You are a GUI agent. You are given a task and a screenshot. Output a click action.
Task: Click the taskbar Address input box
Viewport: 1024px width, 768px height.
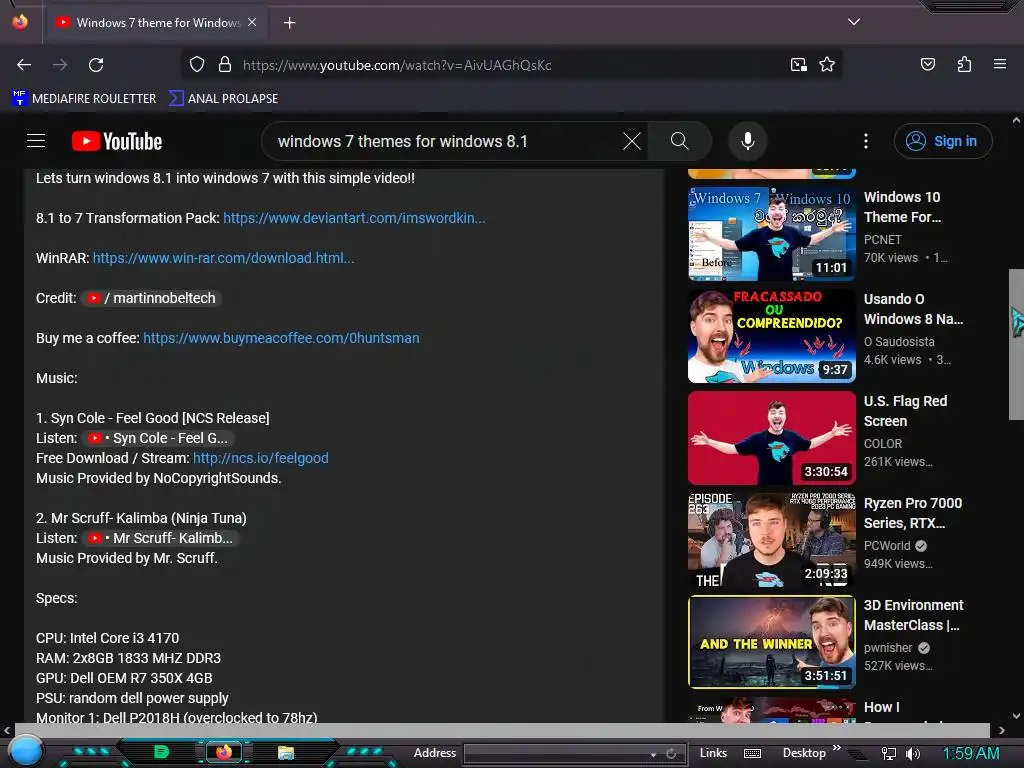[556, 754]
